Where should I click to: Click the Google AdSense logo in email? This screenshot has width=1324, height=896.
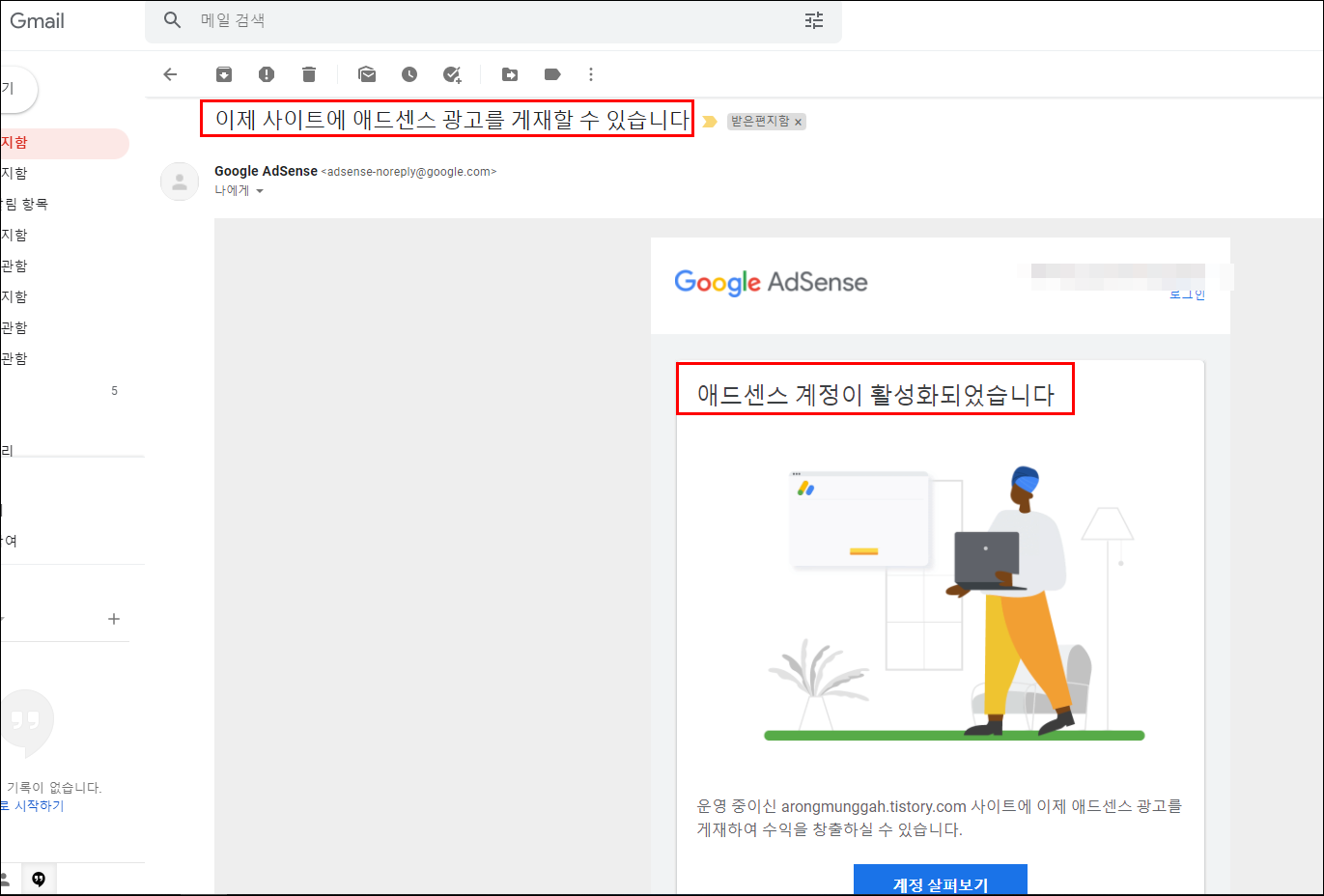coord(771,282)
